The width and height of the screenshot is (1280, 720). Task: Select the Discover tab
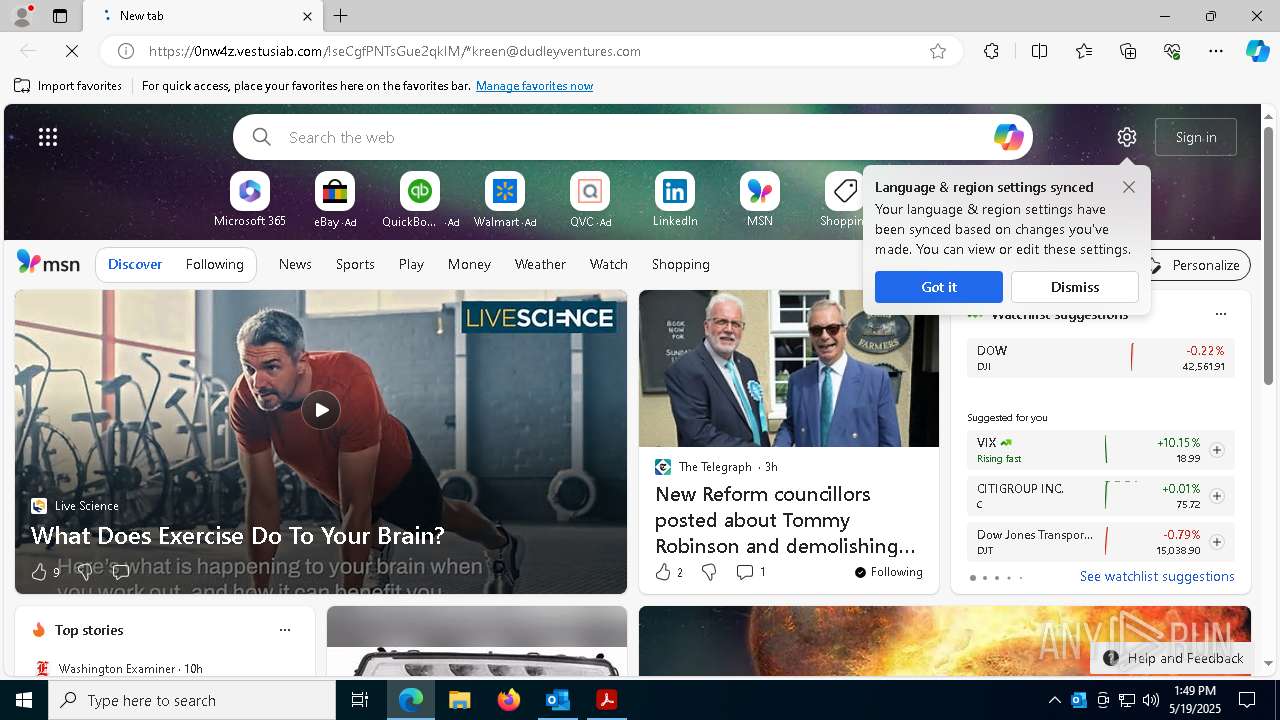(135, 264)
